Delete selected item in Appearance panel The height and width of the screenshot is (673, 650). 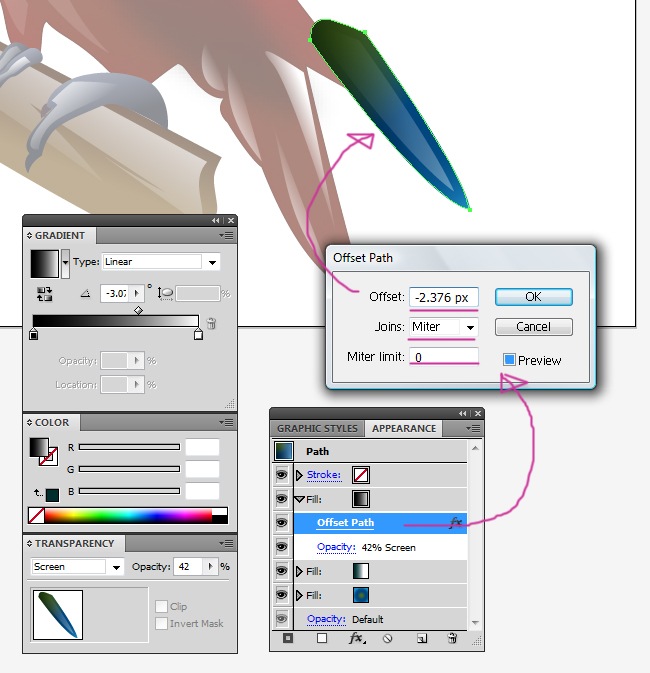[x=452, y=638]
